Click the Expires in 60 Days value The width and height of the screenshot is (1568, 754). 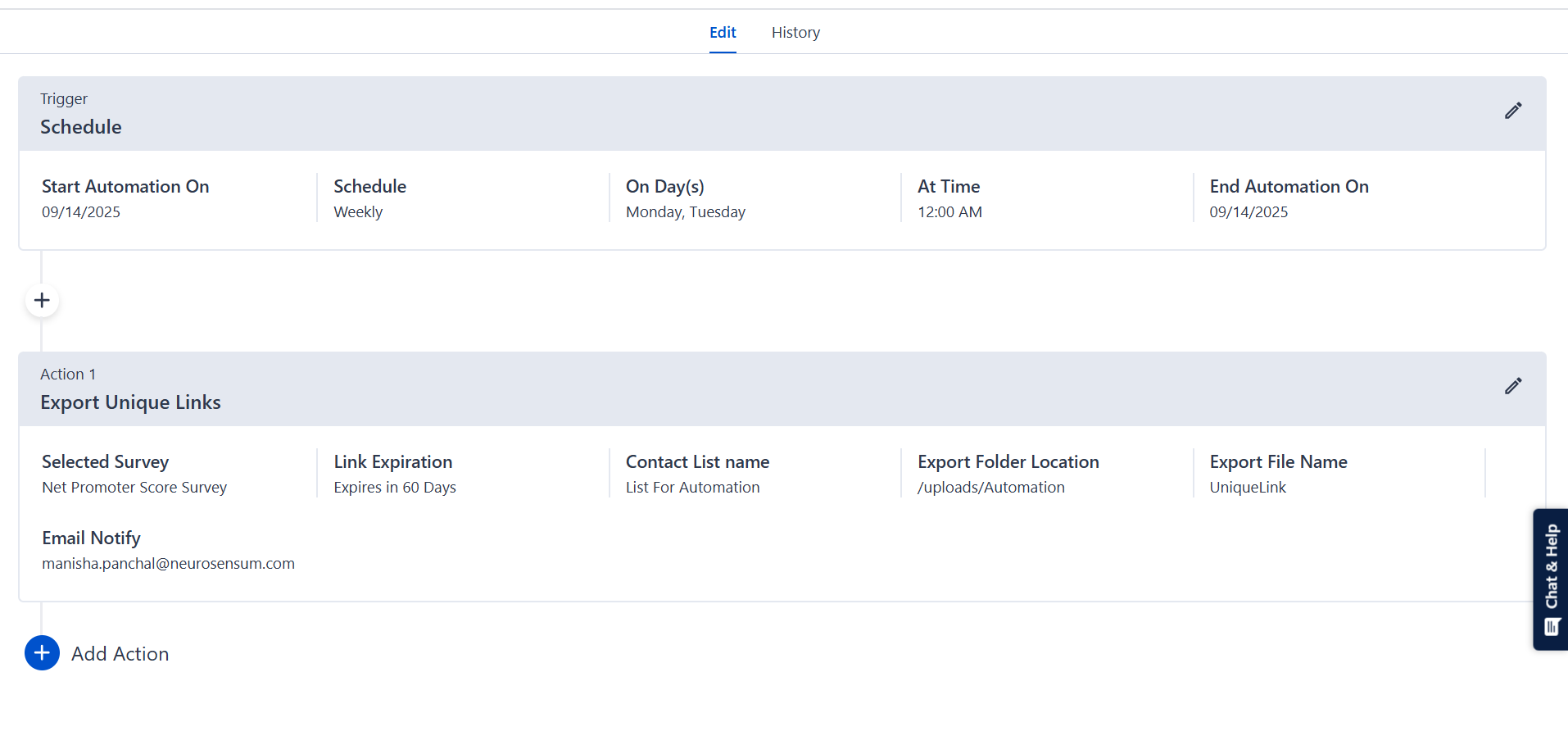point(395,488)
